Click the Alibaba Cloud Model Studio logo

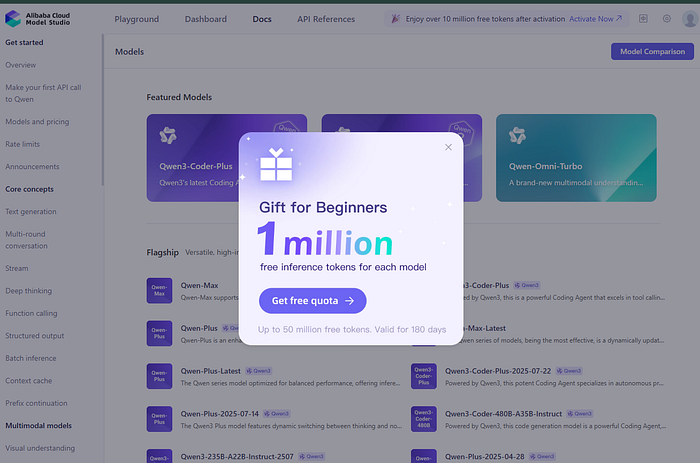pos(38,19)
